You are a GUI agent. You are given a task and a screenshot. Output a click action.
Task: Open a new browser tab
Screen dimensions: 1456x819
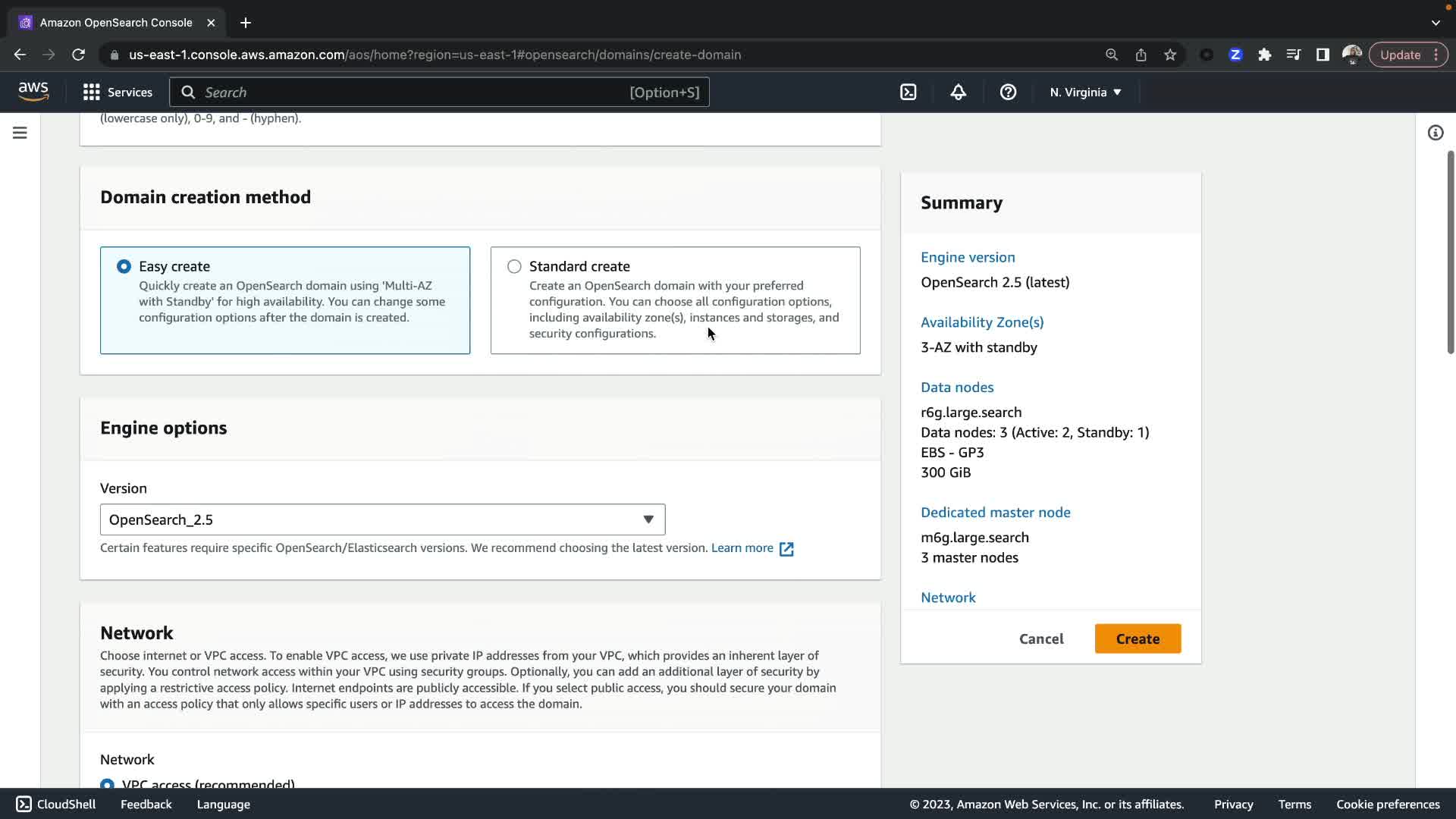(245, 23)
